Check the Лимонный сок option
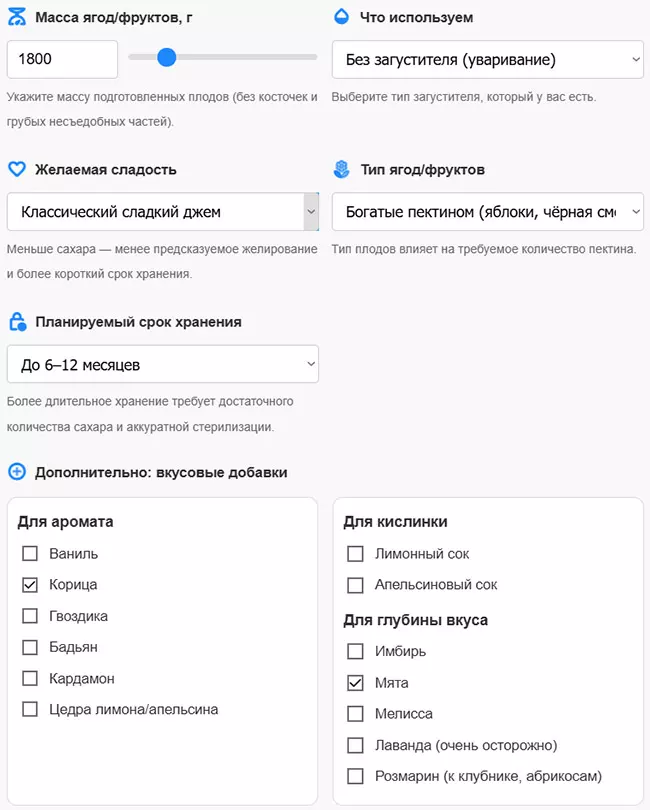The width and height of the screenshot is (650, 810). [x=356, y=553]
